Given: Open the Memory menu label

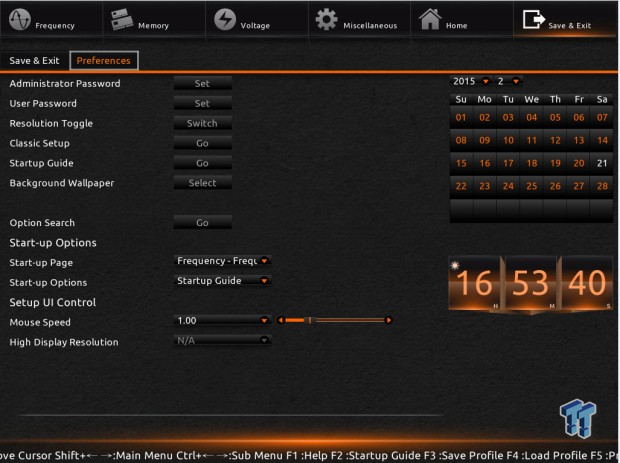Looking at the screenshot, I should coord(153,26).
